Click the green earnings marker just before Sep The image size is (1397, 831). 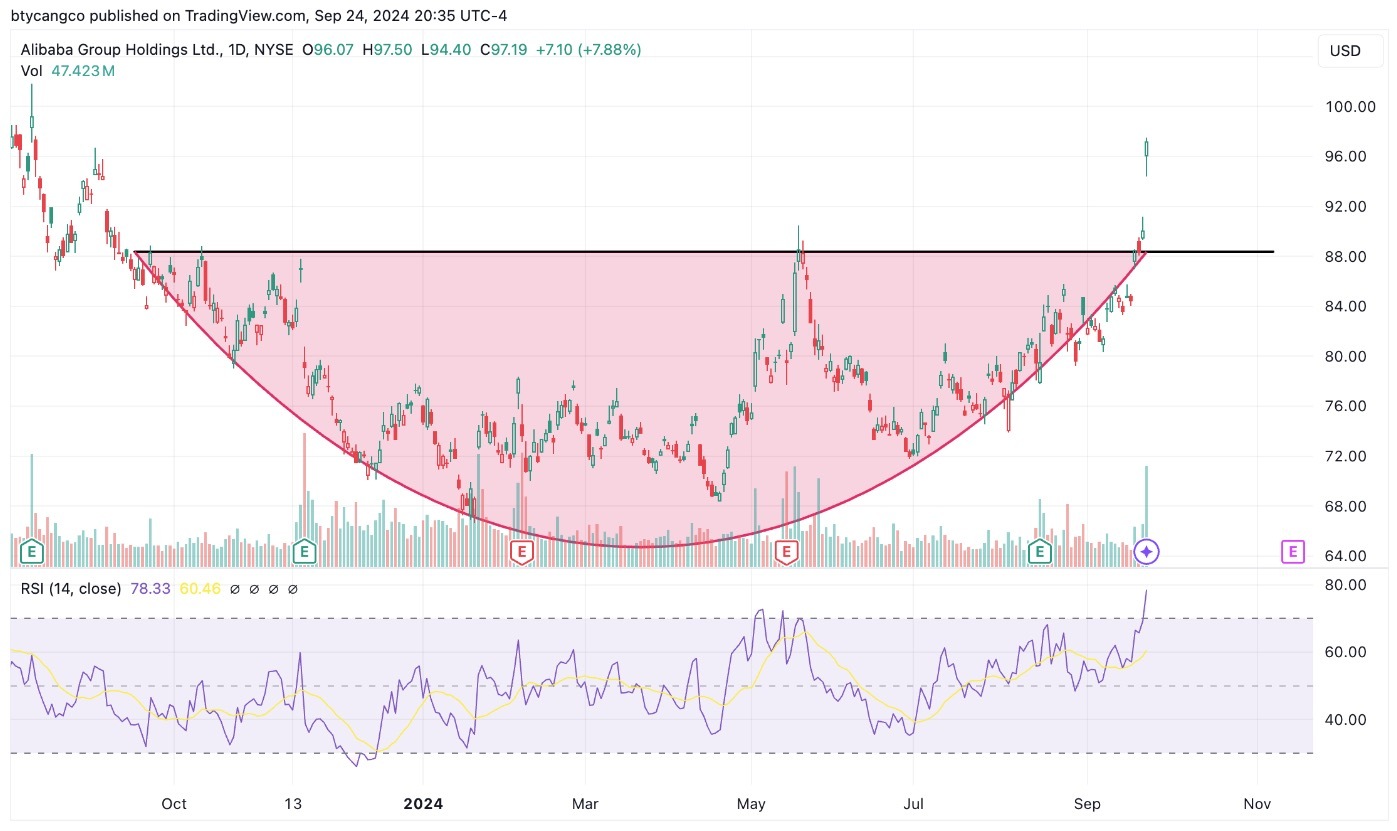(1040, 551)
